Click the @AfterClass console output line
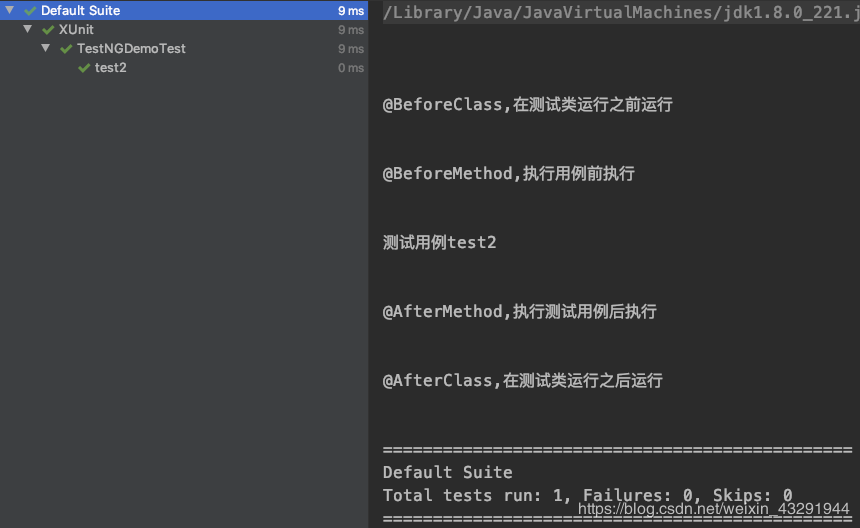860x528 pixels. [x=523, y=381]
